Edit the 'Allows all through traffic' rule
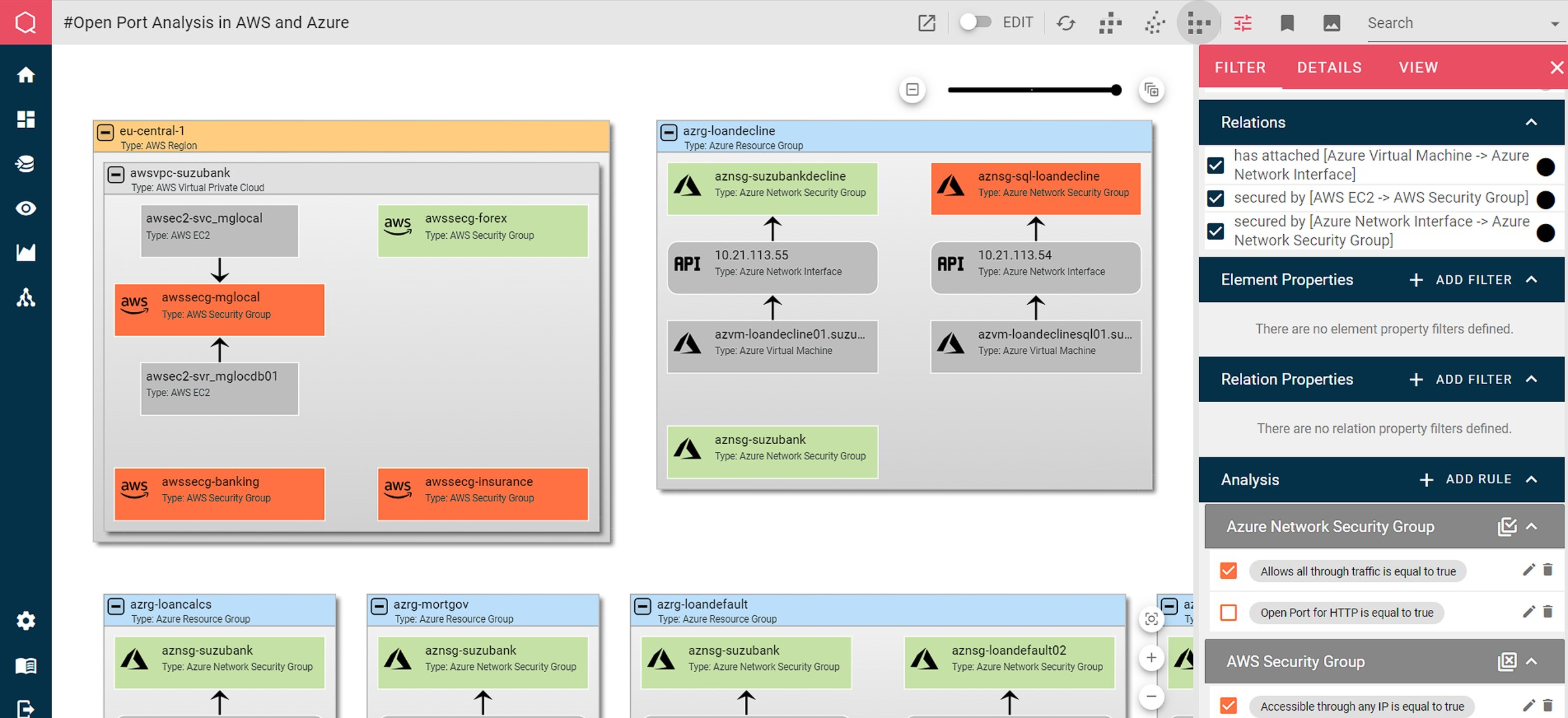This screenshot has width=1568, height=718. click(x=1528, y=570)
